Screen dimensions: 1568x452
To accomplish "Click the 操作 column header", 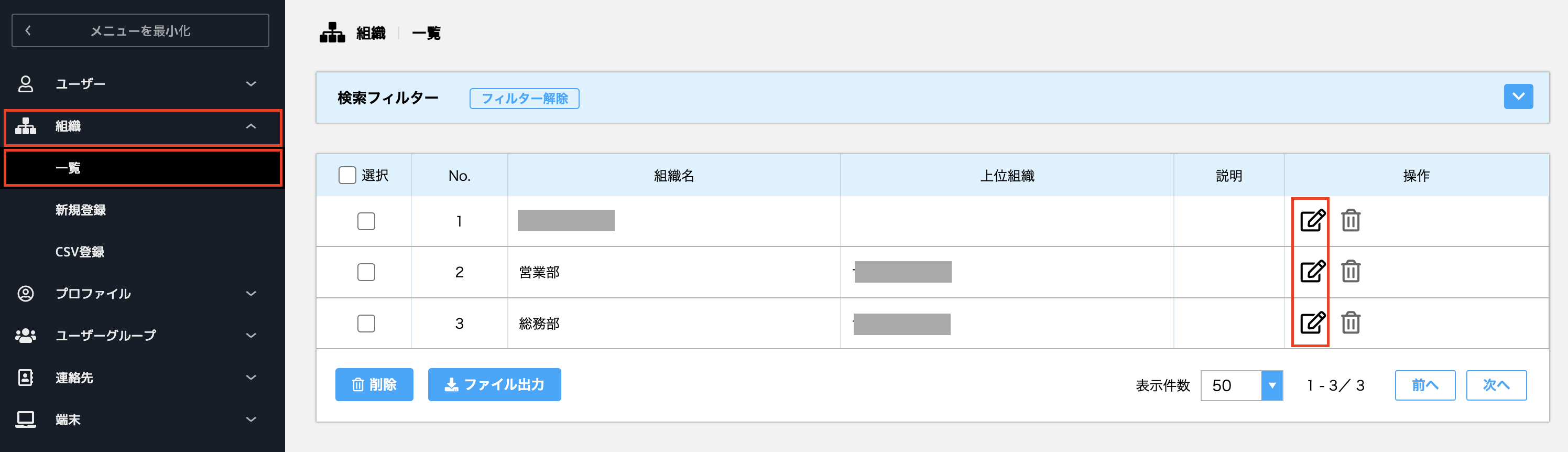I will click(1417, 176).
